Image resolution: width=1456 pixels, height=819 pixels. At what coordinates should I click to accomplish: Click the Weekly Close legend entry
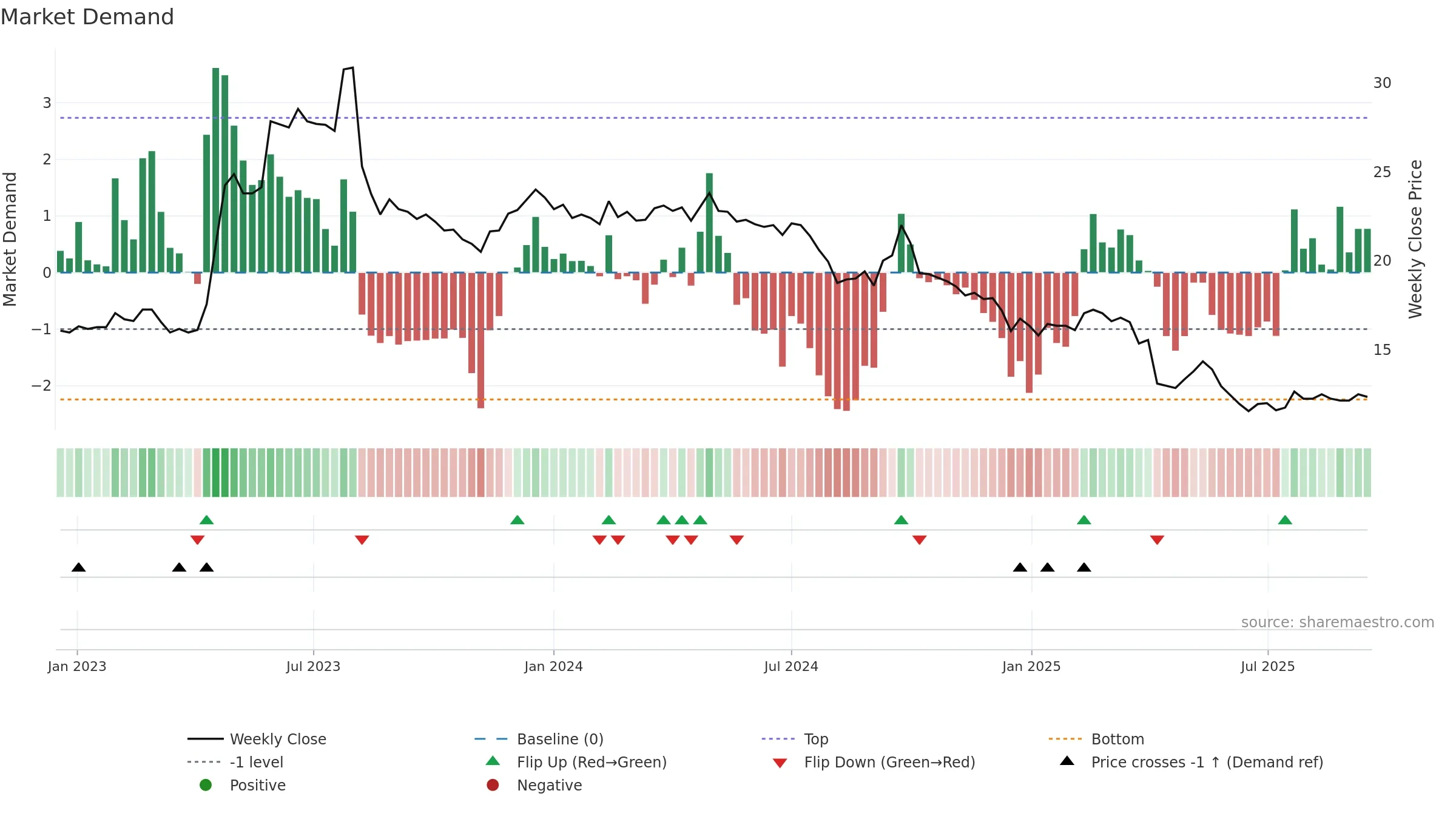tap(257, 739)
